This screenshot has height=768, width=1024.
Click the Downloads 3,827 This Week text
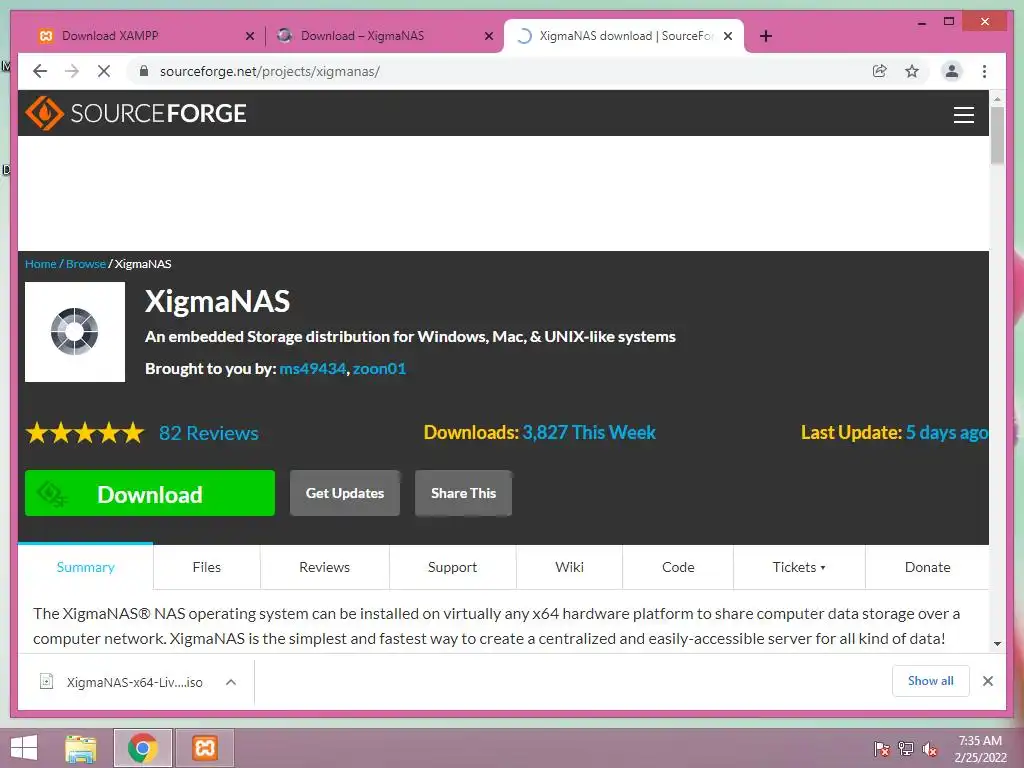tap(539, 432)
